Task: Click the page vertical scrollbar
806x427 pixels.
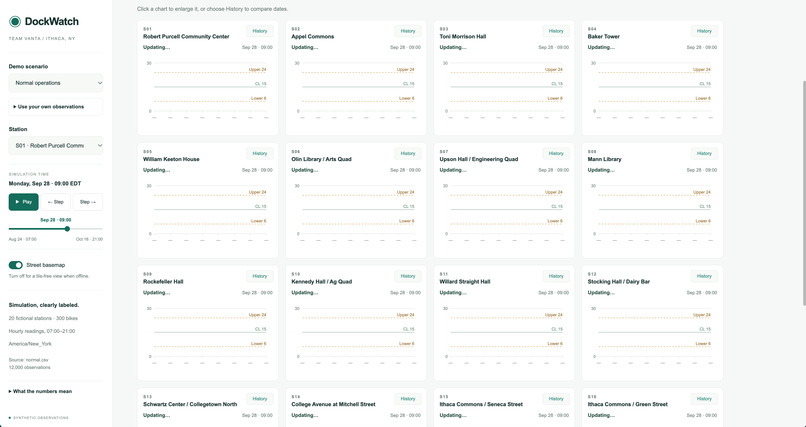Action: click(x=803, y=193)
